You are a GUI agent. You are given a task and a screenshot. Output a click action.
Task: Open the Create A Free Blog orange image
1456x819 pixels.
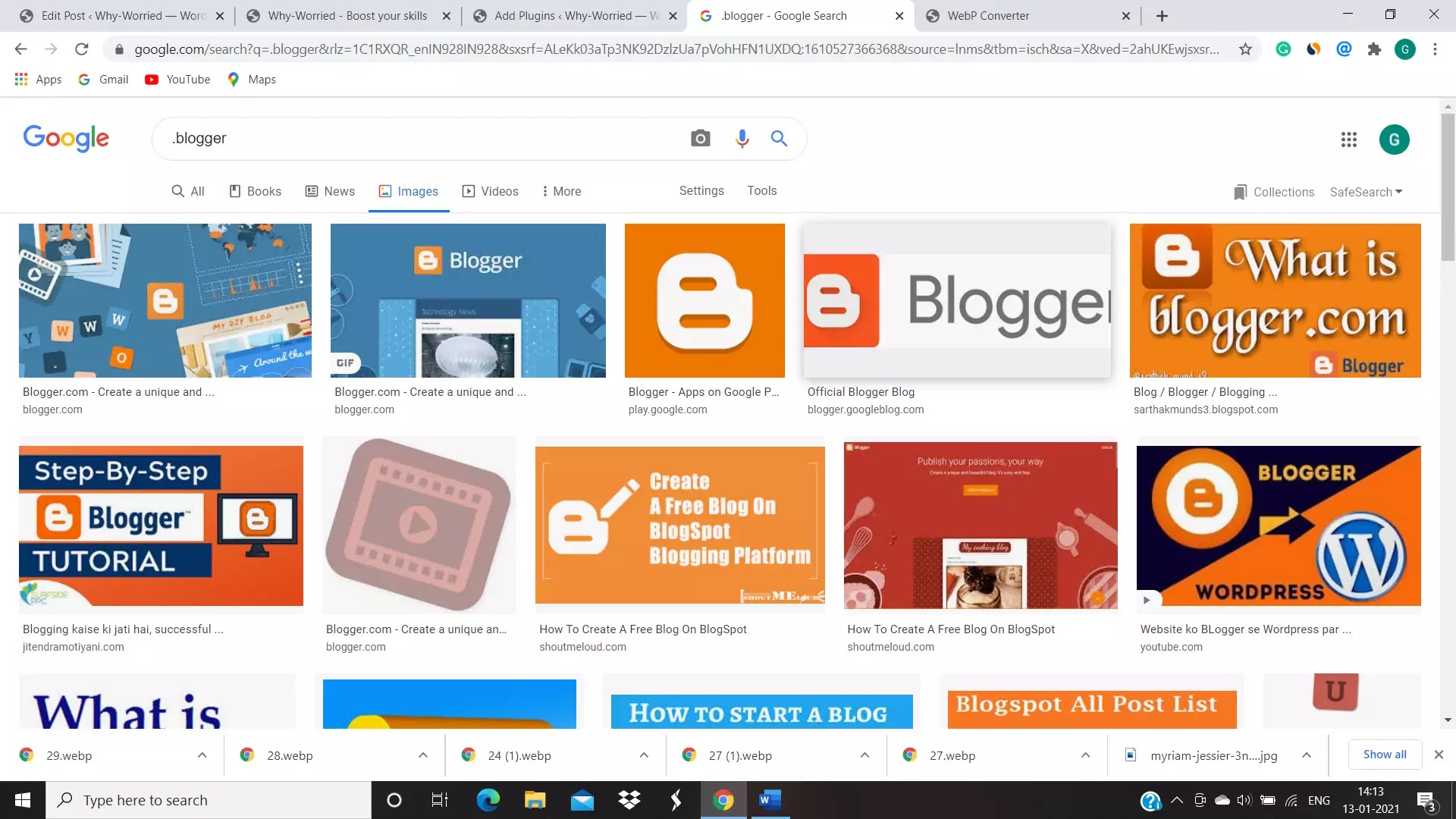679,526
